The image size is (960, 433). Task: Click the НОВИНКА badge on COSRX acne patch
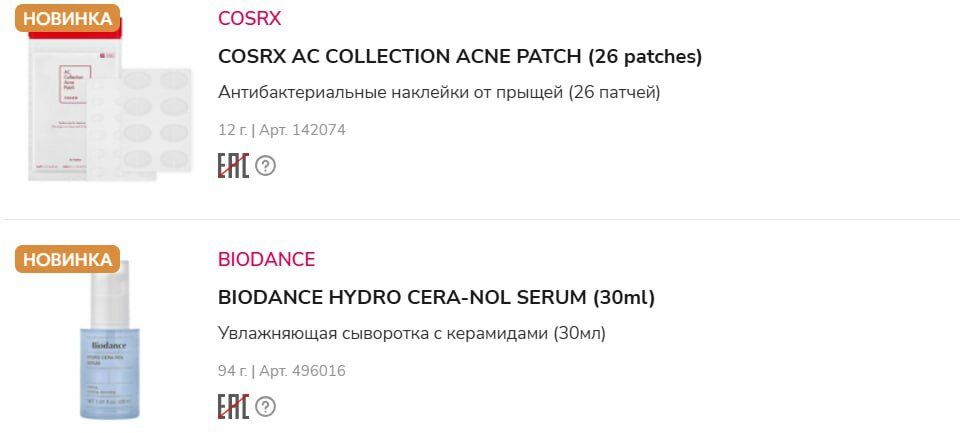[x=67, y=19]
